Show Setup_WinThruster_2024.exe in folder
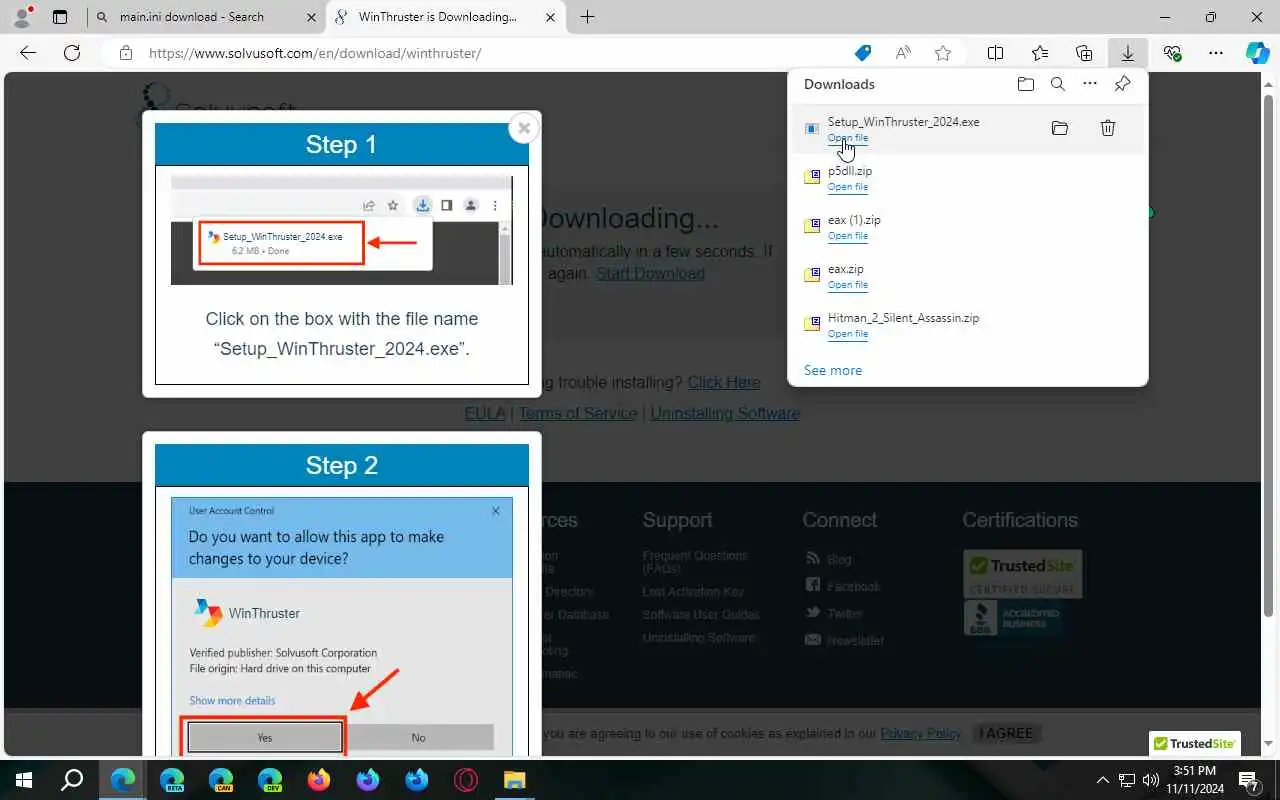 [x=1060, y=128]
